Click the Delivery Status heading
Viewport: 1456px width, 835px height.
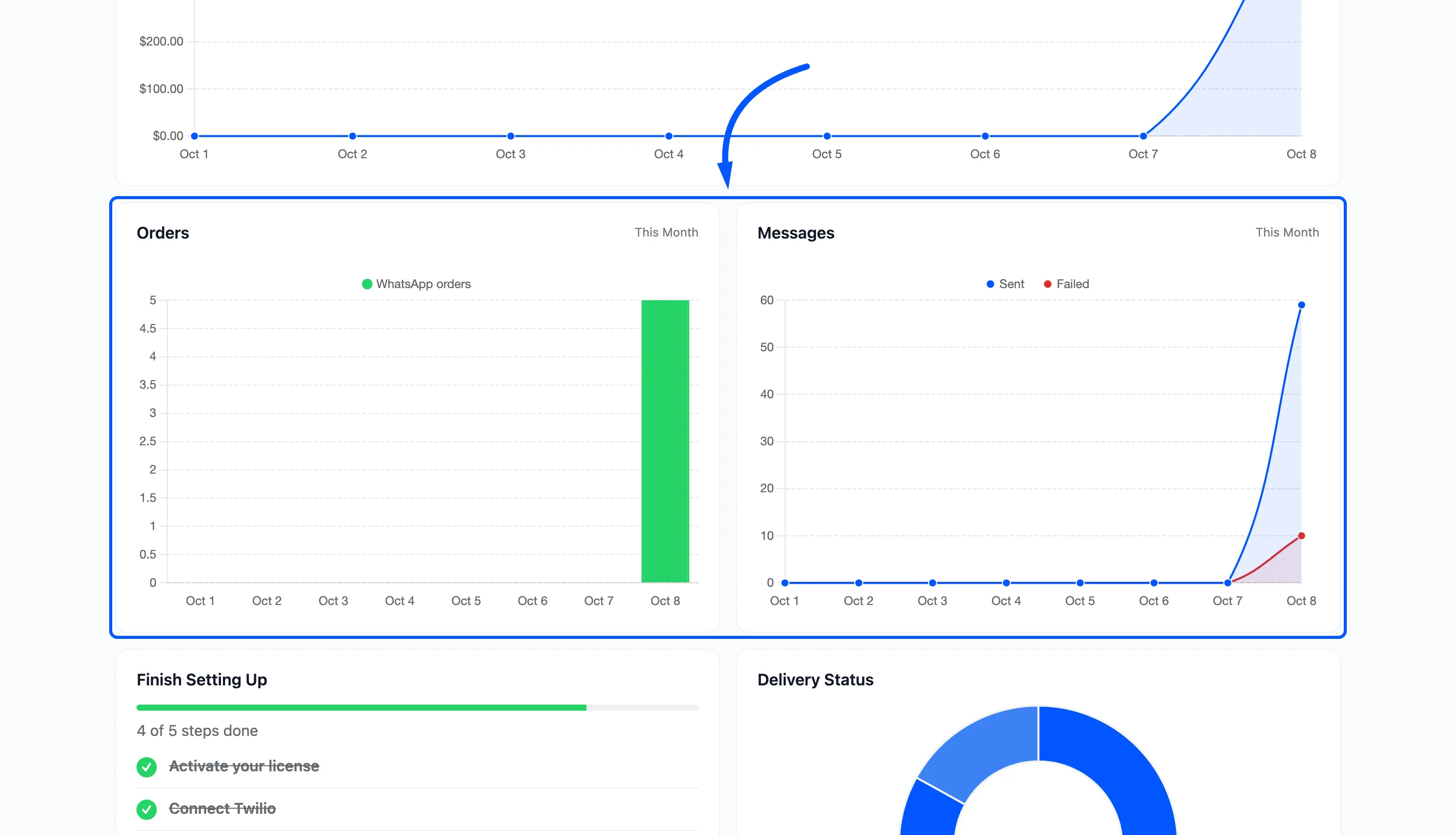(x=815, y=680)
